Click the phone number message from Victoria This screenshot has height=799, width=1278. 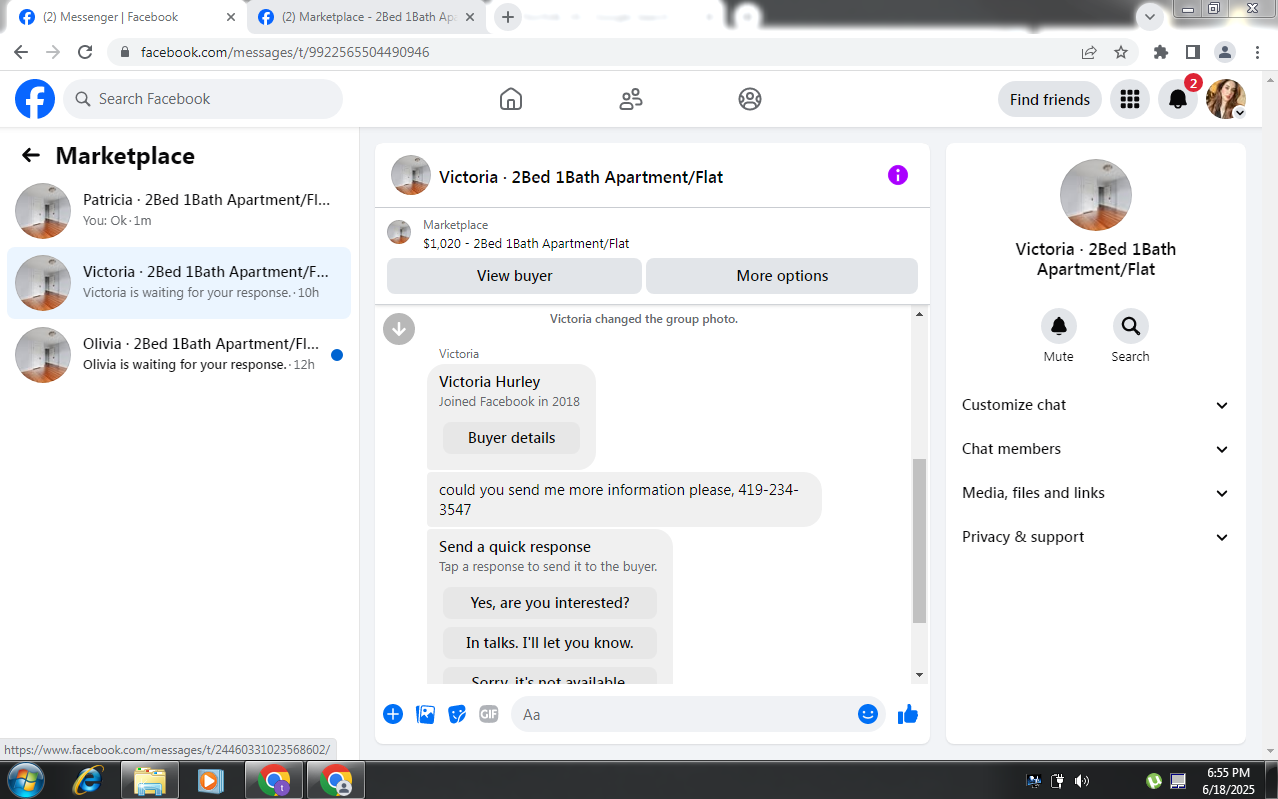pyautogui.click(x=624, y=499)
